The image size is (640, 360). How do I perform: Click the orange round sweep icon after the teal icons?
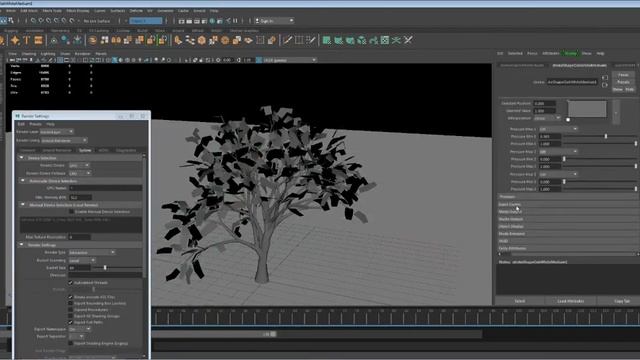click(93, 40)
